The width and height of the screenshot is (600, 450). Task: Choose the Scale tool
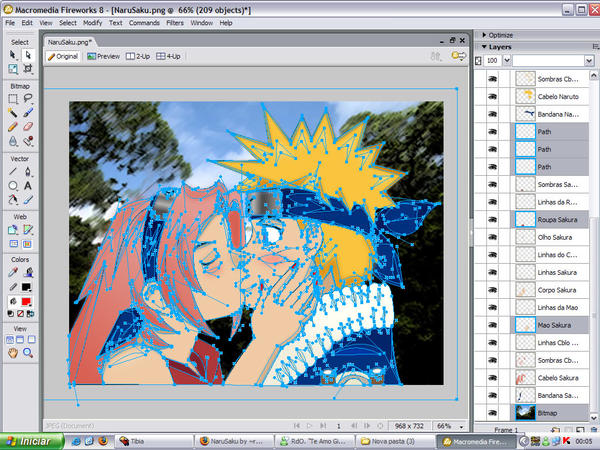pos(13,69)
